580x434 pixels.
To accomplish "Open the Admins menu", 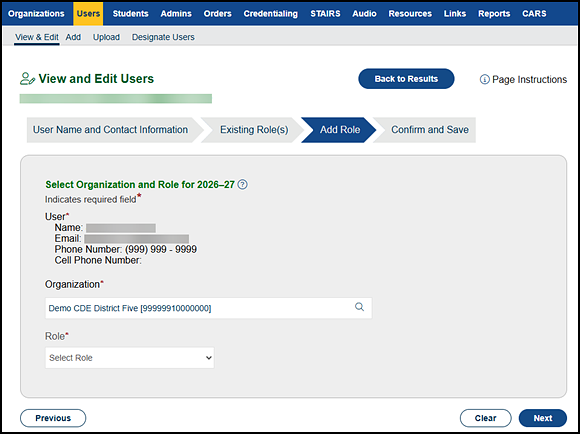I will point(176,14).
